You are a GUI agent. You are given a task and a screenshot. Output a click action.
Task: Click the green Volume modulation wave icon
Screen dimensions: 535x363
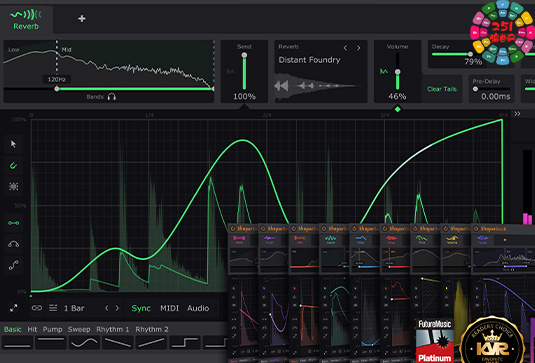tap(384, 72)
